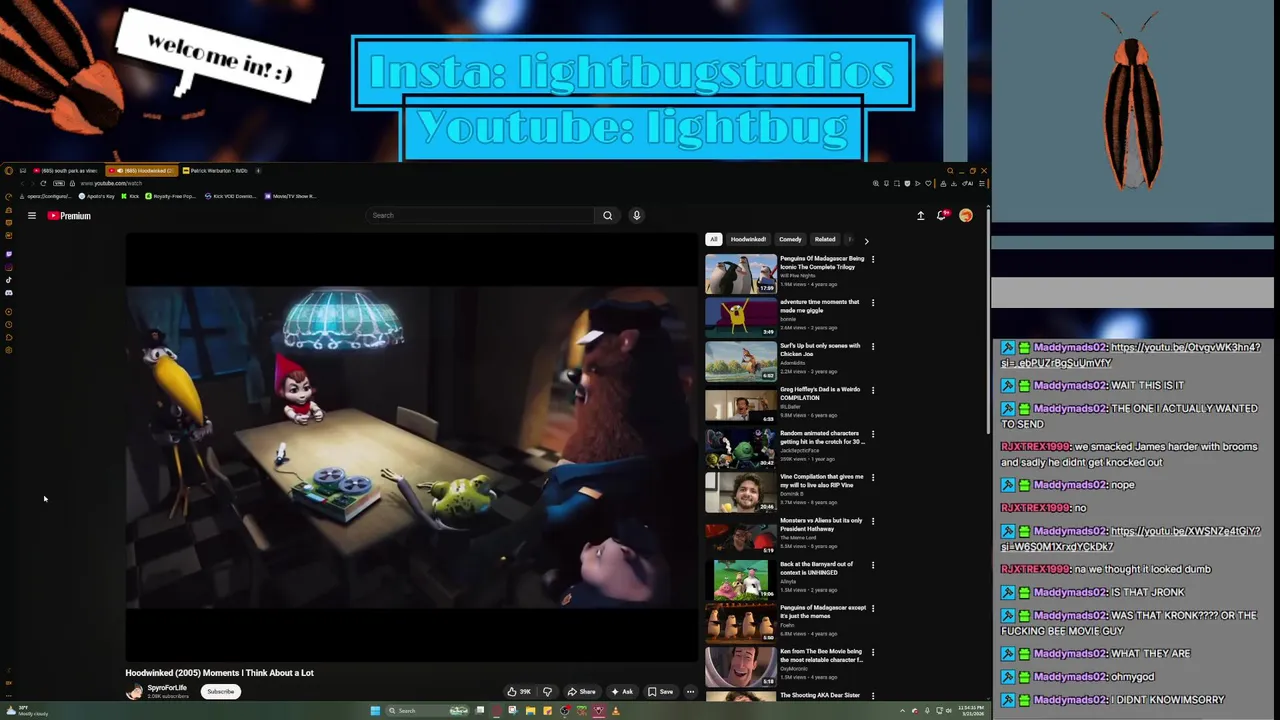Show hidden system tray icons chevron

click(902, 711)
